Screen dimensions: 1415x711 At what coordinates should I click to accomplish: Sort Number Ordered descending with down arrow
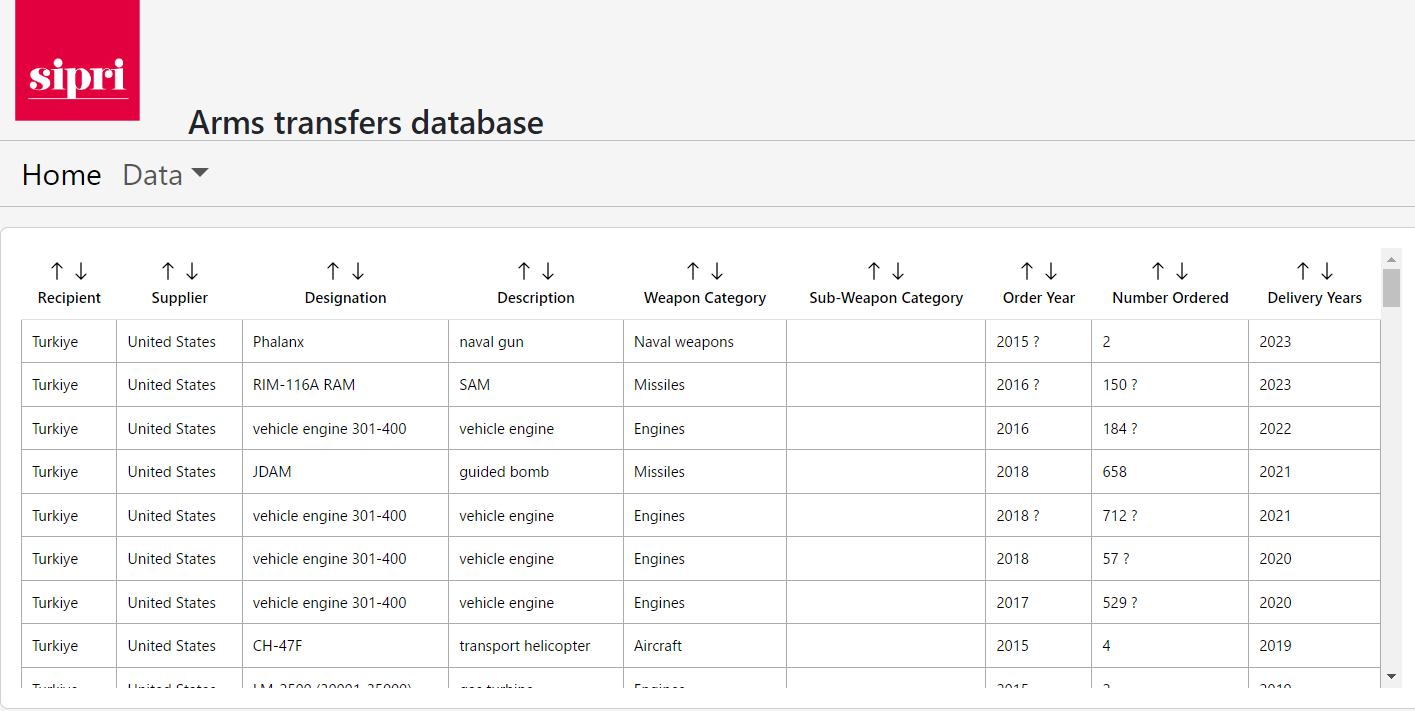1182,271
